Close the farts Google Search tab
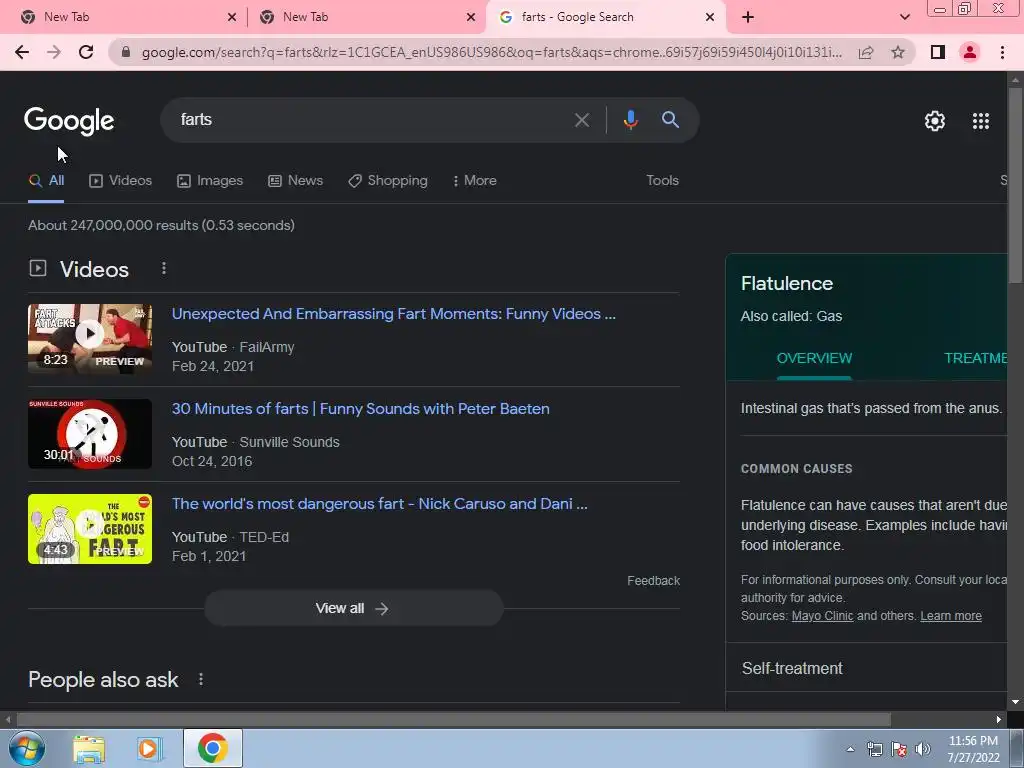The height and width of the screenshot is (768, 1024). click(x=710, y=17)
